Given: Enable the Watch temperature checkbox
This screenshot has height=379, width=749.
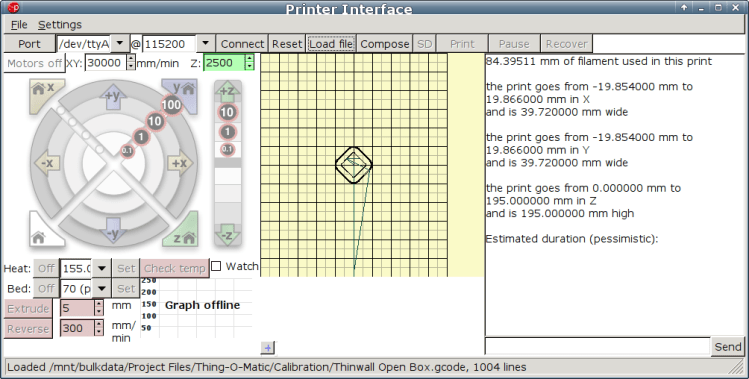Looking at the screenshot, I should (216, 266).
